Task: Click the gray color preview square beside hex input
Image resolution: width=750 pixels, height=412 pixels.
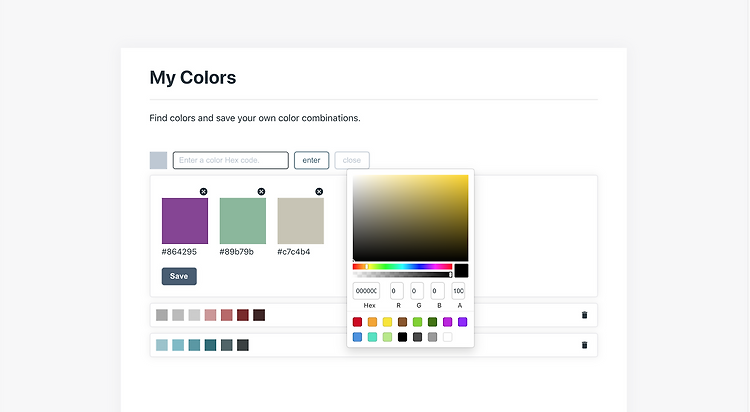Action: [158, 160]
